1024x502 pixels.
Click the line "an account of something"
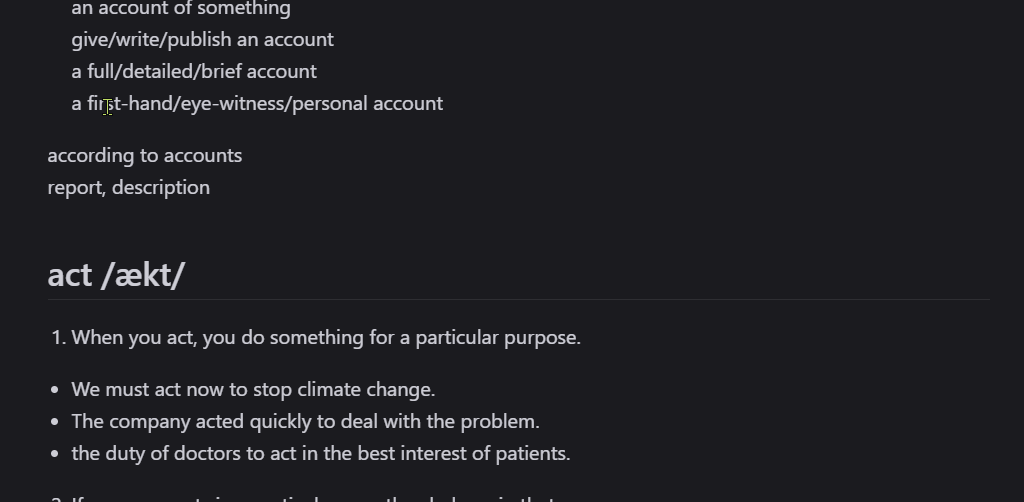click(181, 8)
